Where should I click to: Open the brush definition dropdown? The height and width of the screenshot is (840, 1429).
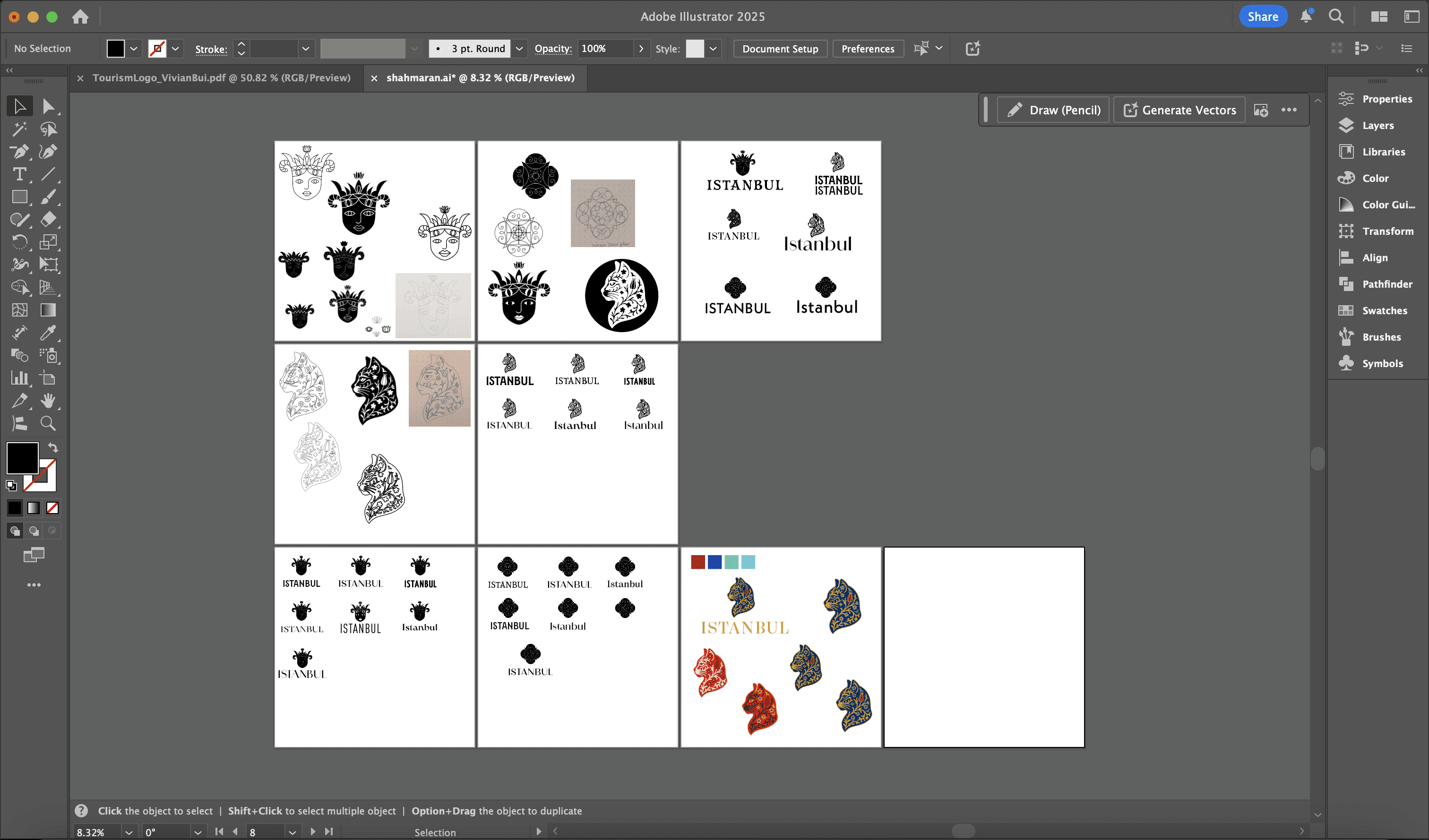point(519,49)
